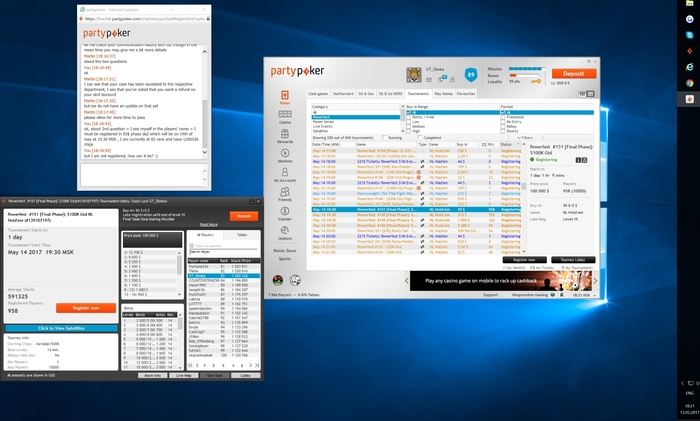Viewport: 700px width, 421px height.
Task: Toggle the Re-Entry format checkbox
Action: pos(503,122)
